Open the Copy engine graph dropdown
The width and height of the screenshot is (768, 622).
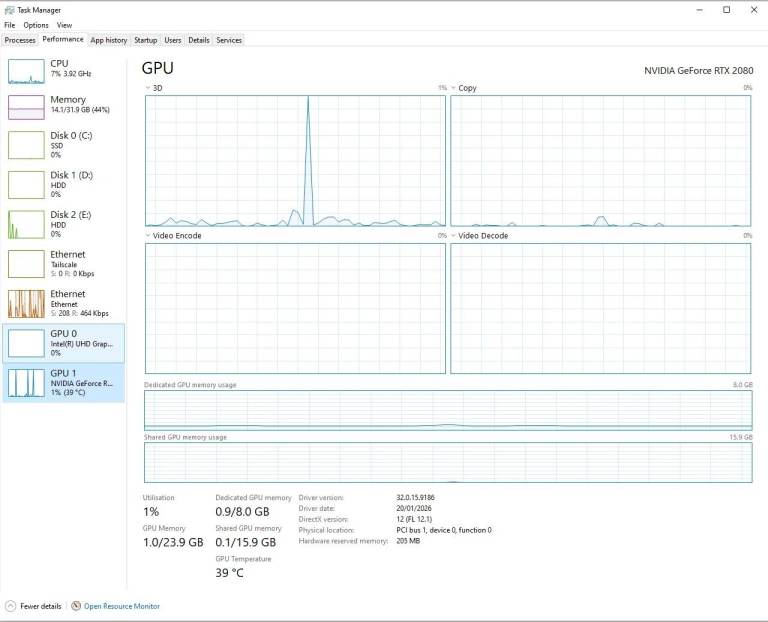pyautogui.click(x=454, y=88)
